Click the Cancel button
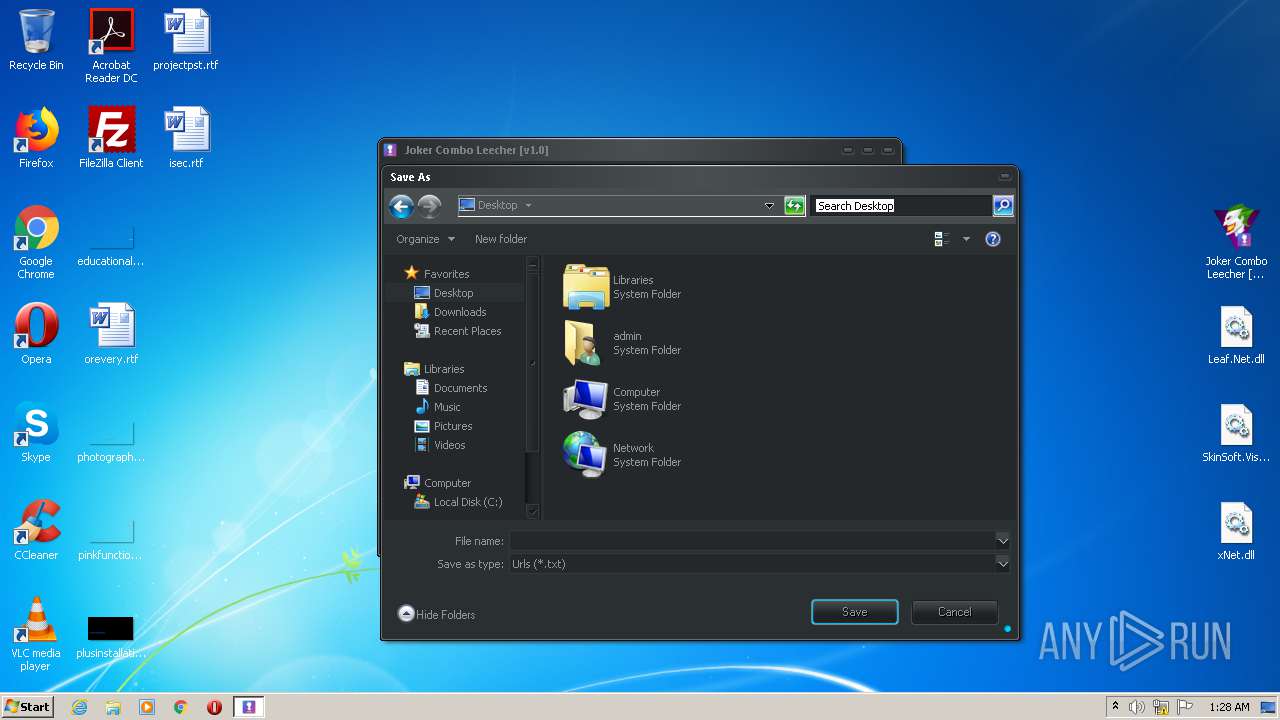The width and height of the screenshot is (1280, 720). point(955,612)
